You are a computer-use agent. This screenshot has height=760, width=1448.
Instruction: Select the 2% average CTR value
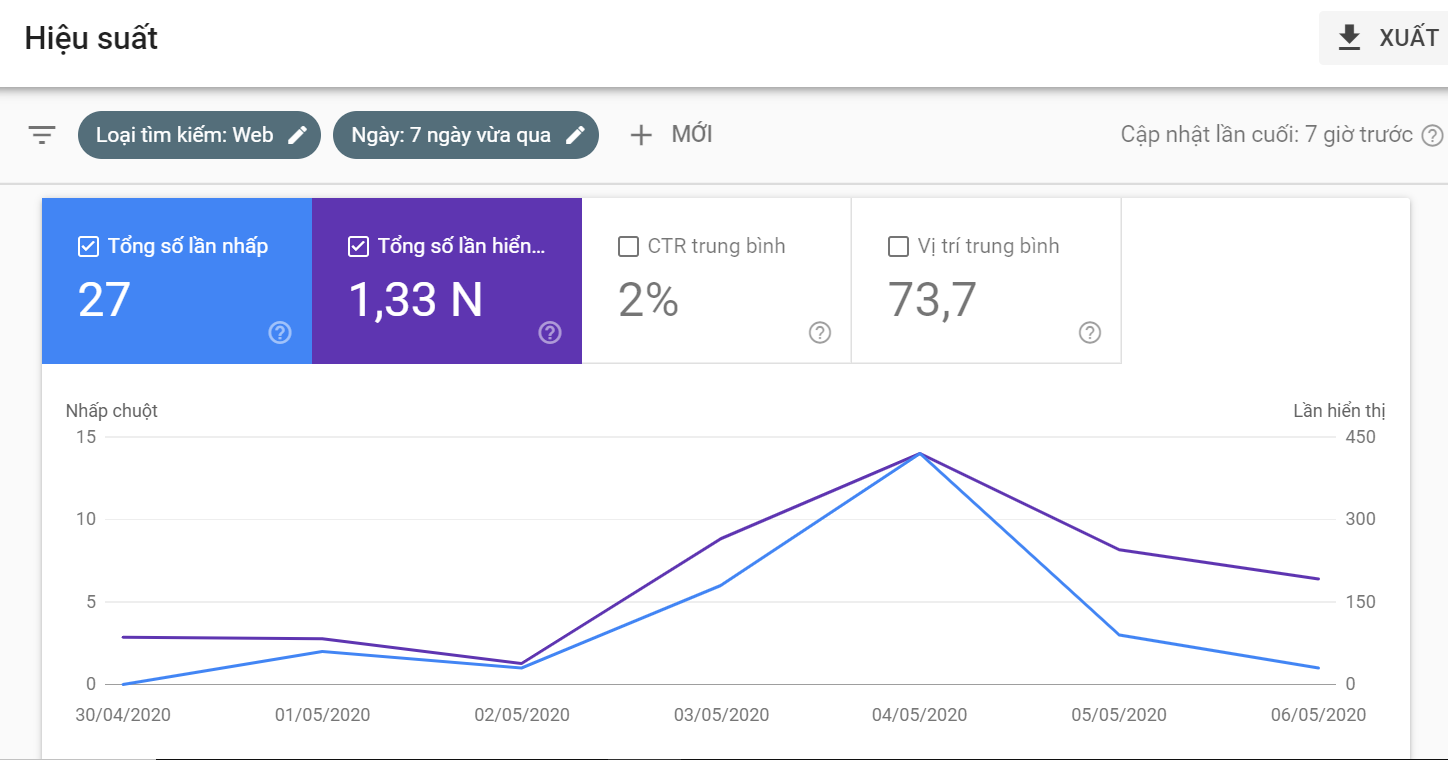pos(648,299)
